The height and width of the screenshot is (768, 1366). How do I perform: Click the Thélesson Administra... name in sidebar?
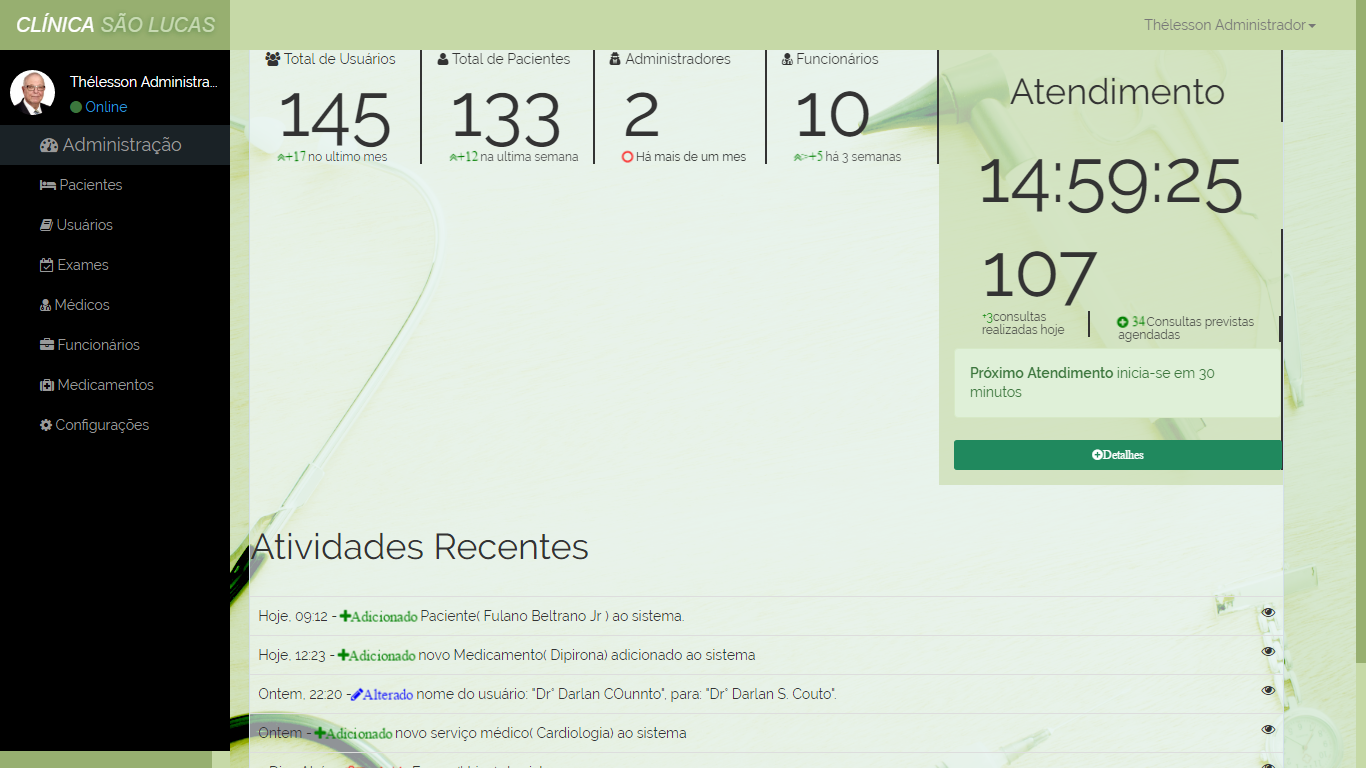coord(143,82)
